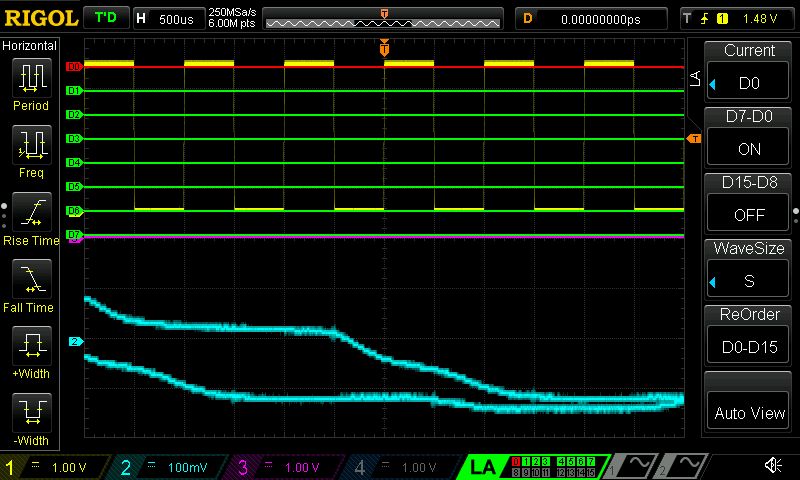Select the -Width measurement icon
800x480 pixels.
32,413
